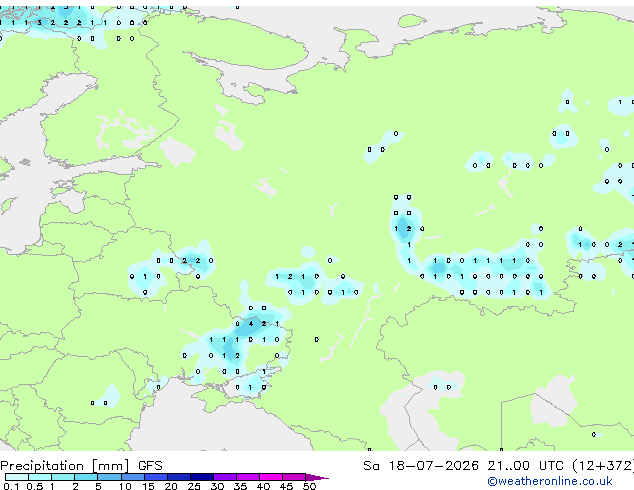Viewport: 634px width, 490px height.
Task: Click the 30–35 mm purple legend swatch
Action: (225, 477)
